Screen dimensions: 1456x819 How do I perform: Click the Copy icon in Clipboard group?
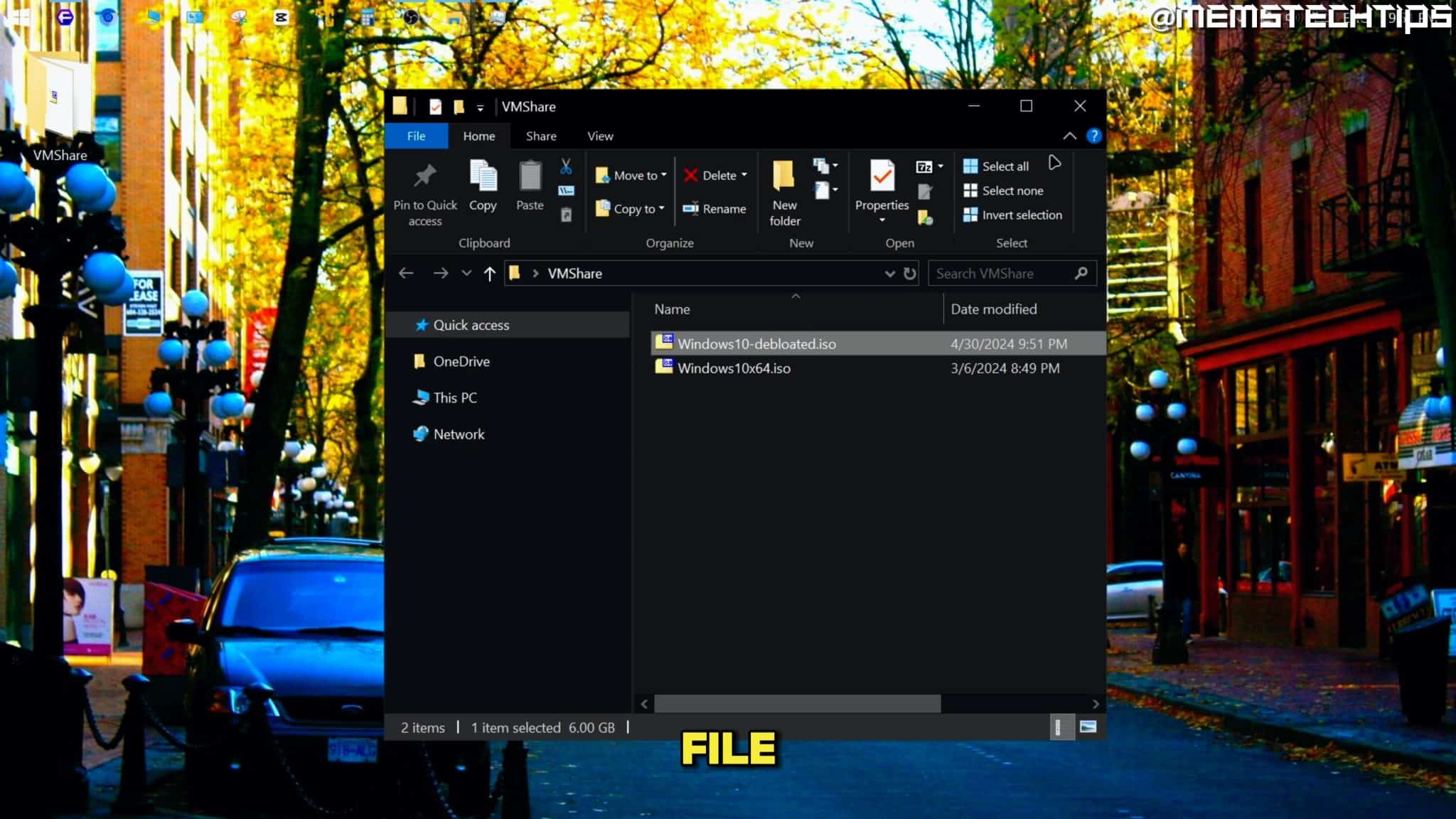(x=483, y=176)
